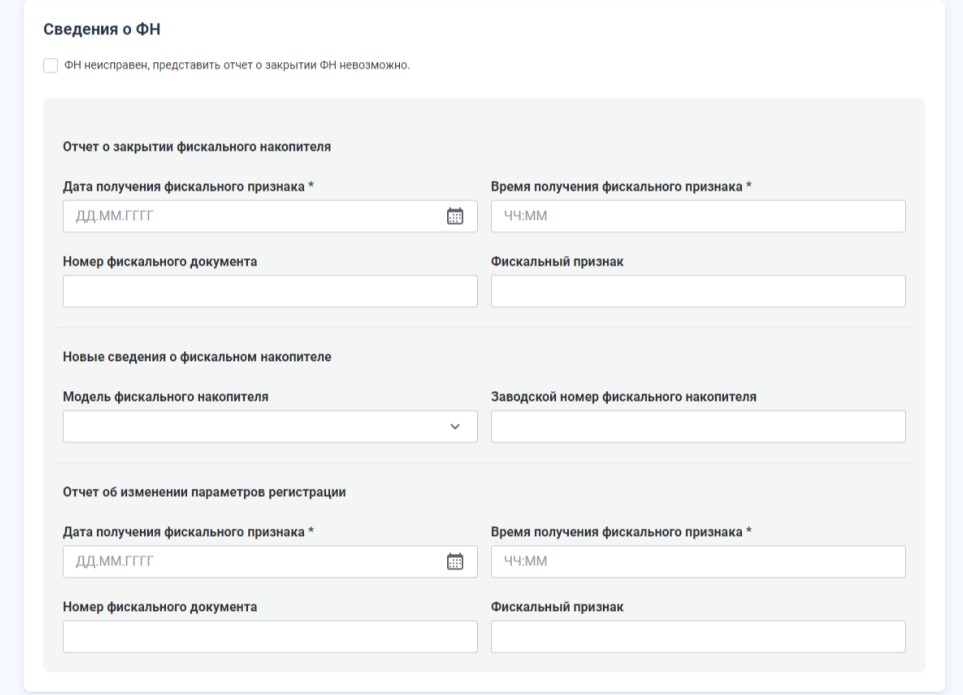The image size is (963, 695).
Task: Click registration change report time field ЧЧ:ММ
Action: point(698,561)
